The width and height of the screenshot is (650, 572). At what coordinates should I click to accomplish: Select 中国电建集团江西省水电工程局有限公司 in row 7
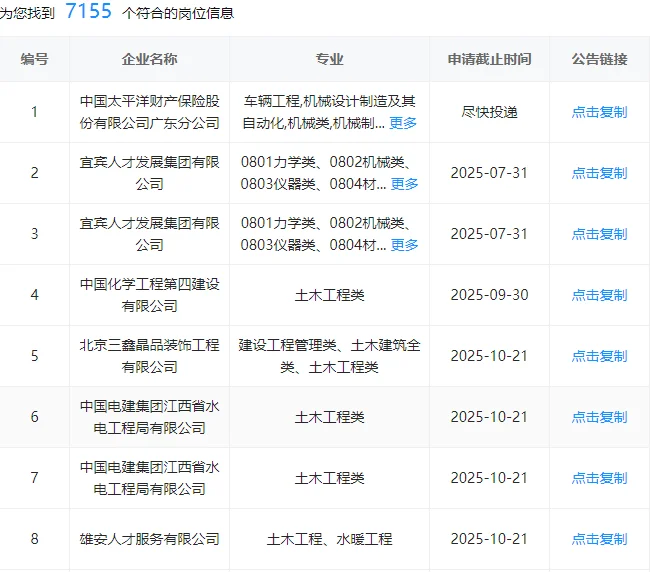[x=149, y=477]
